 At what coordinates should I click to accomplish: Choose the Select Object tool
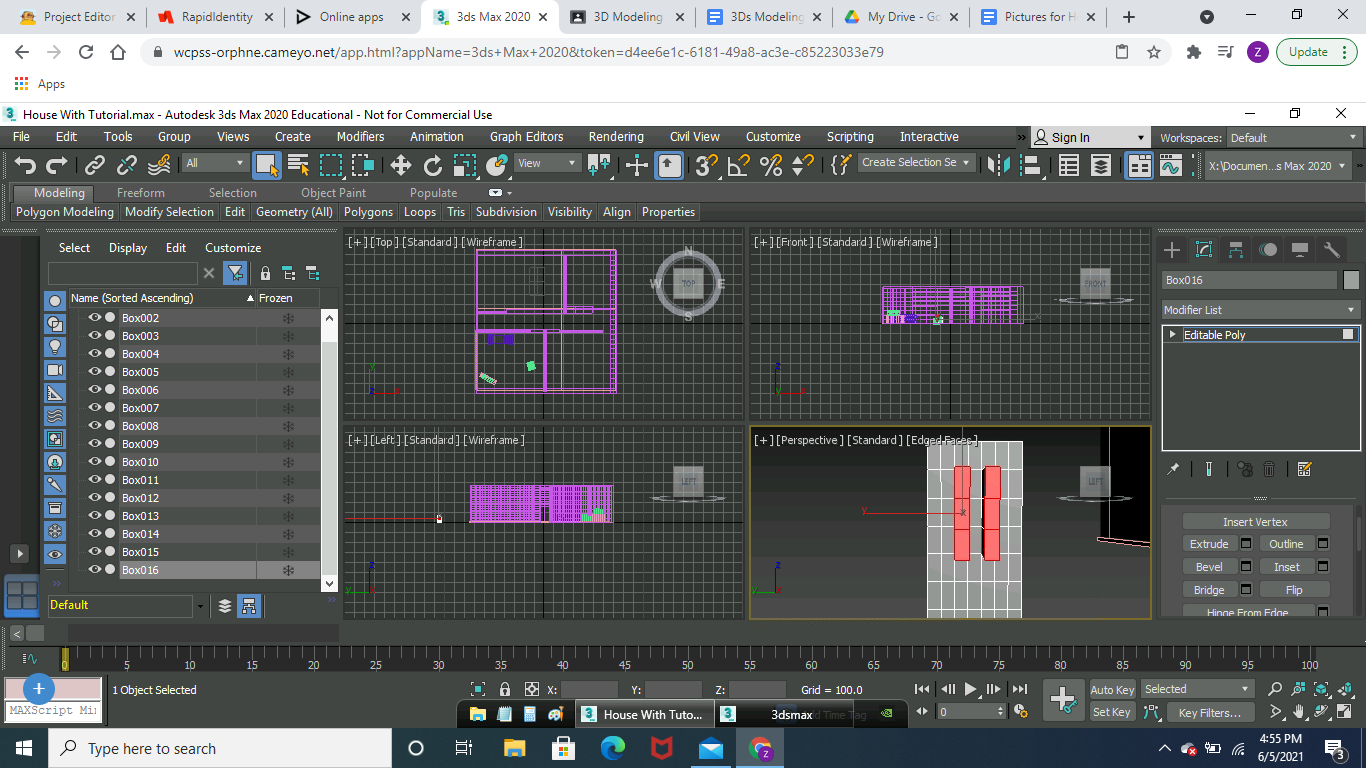click(266, 165)
